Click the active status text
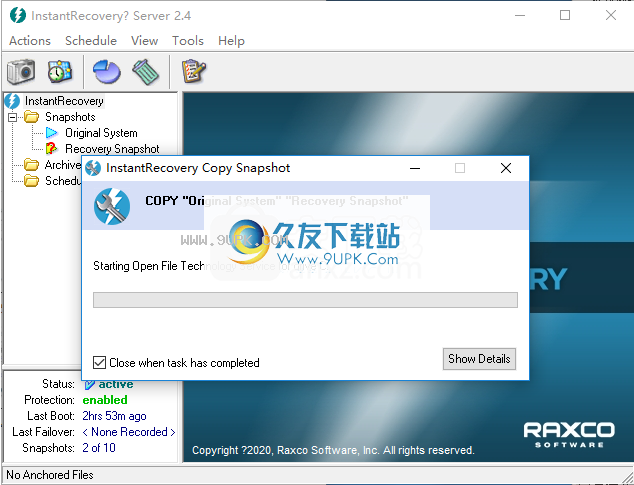634x485 pixels. 116,384
